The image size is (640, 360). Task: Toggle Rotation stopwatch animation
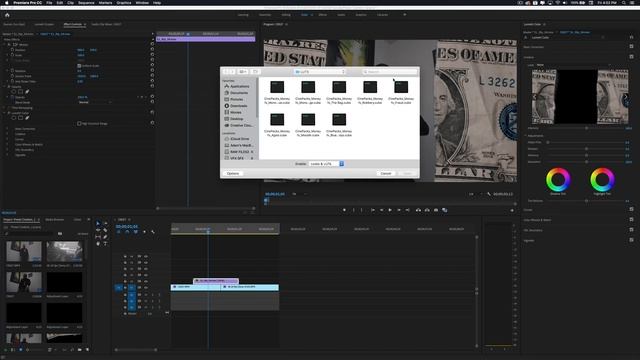12,71
